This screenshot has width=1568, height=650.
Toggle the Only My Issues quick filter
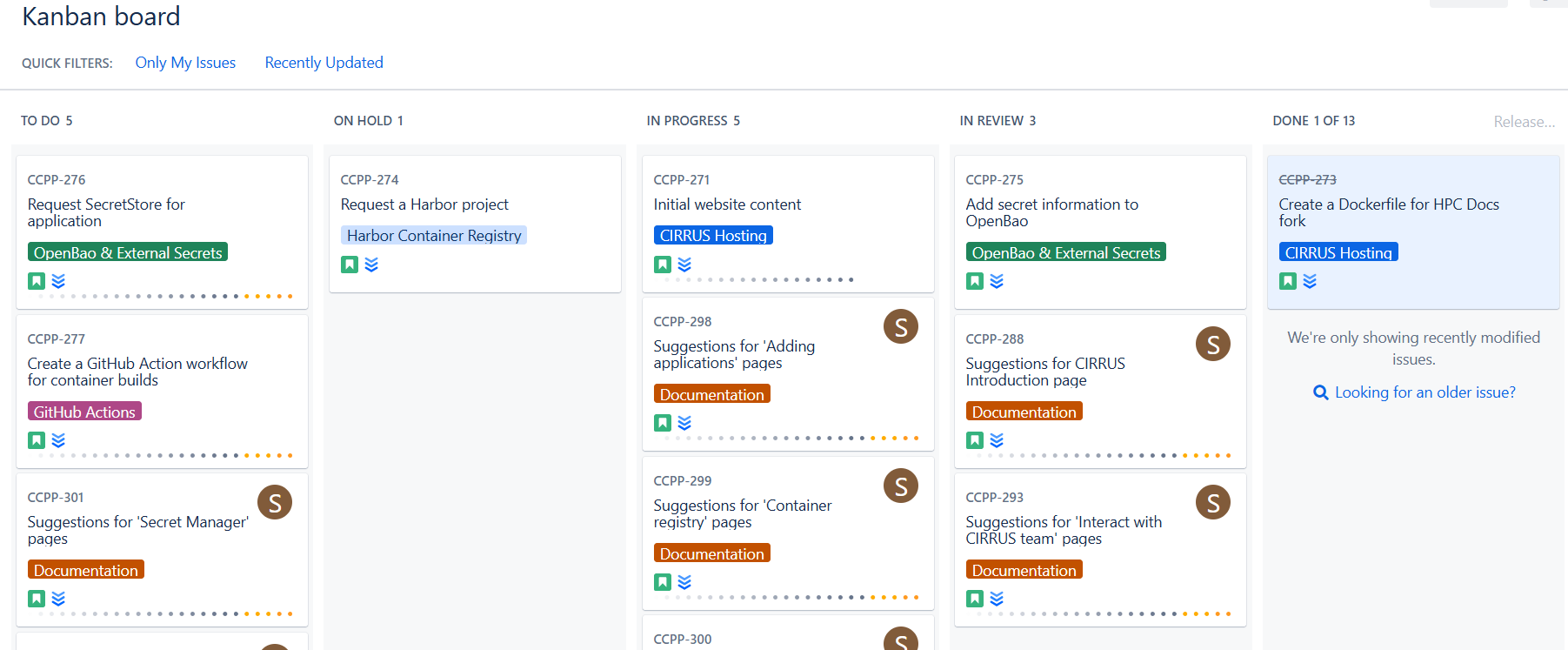185,63
